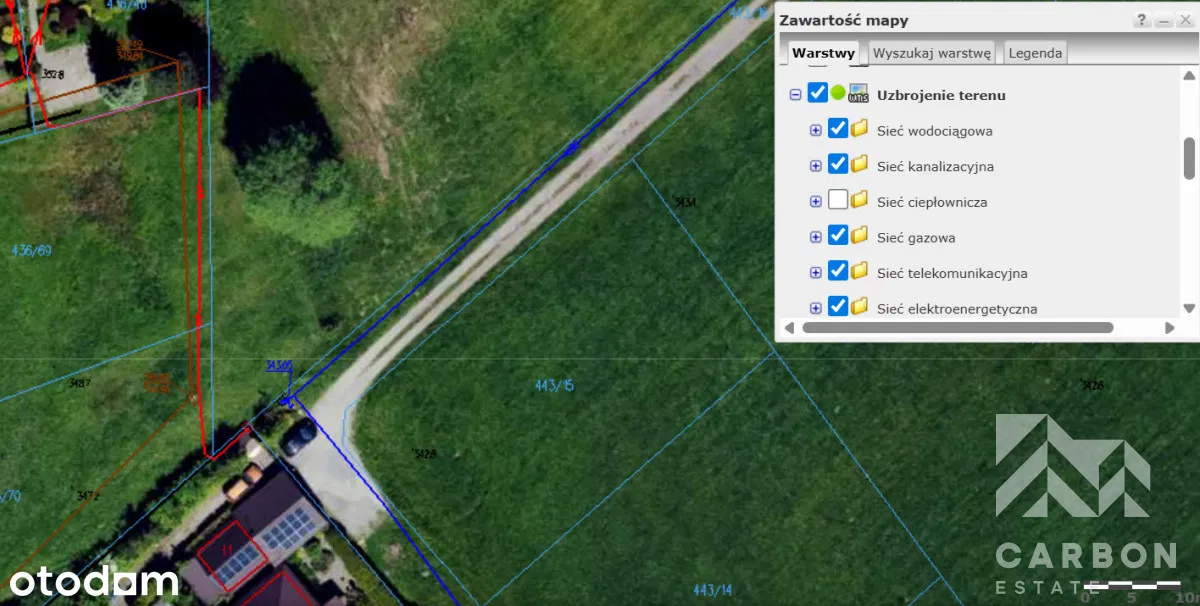Image resolution: width=1200 pixels, height=606 pixels.
Task: Click the right arrow of horizontal scrollbar
Action: coord(1169,328)
